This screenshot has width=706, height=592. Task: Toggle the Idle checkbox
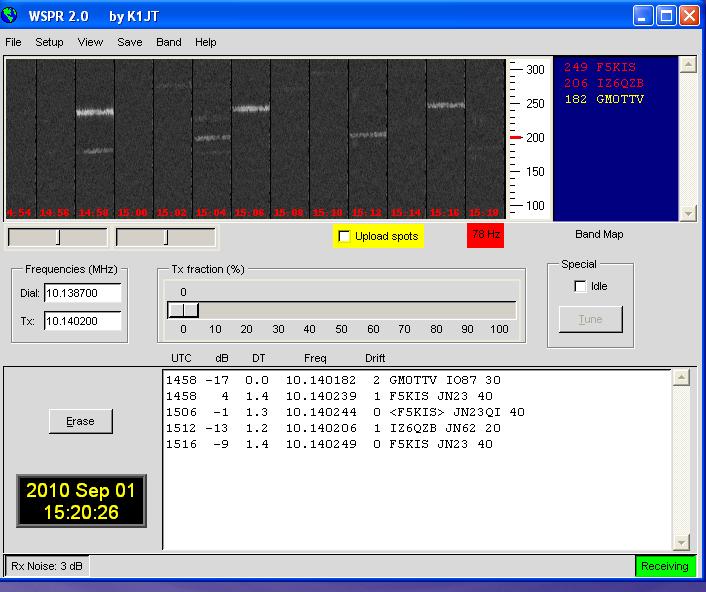581,287
